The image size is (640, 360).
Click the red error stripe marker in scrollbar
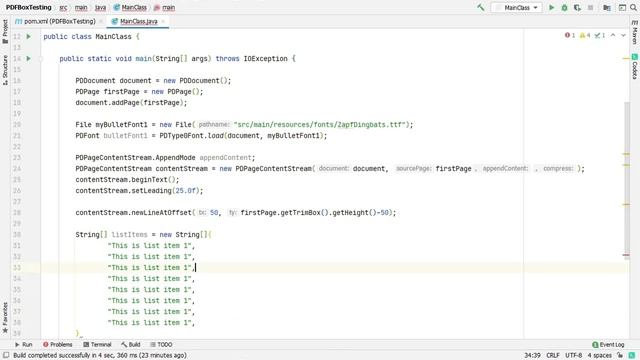626,255
